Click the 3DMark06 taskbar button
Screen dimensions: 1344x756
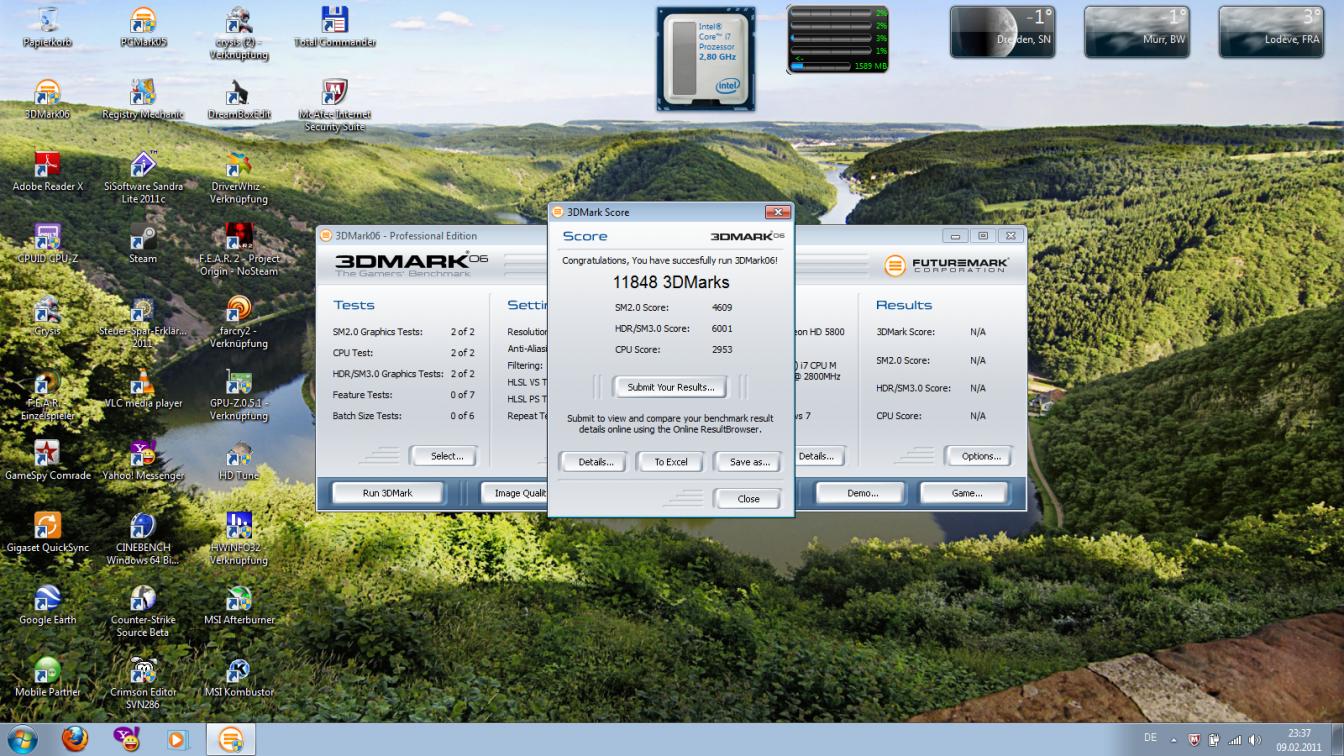(231, 739)
